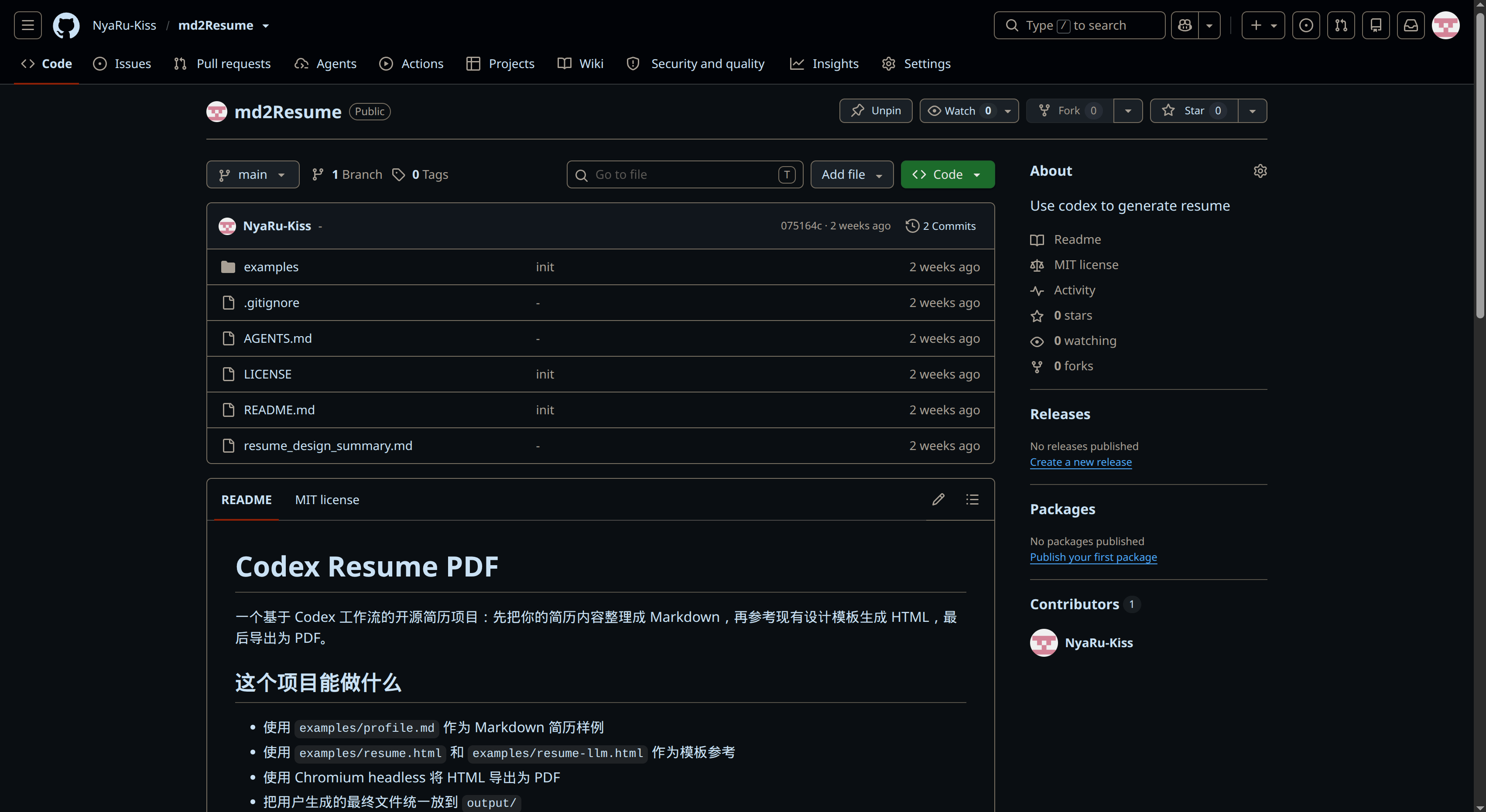Screen dimensions: 1486x812
Task: Open the README.md file
Action: tap(279, 410)
